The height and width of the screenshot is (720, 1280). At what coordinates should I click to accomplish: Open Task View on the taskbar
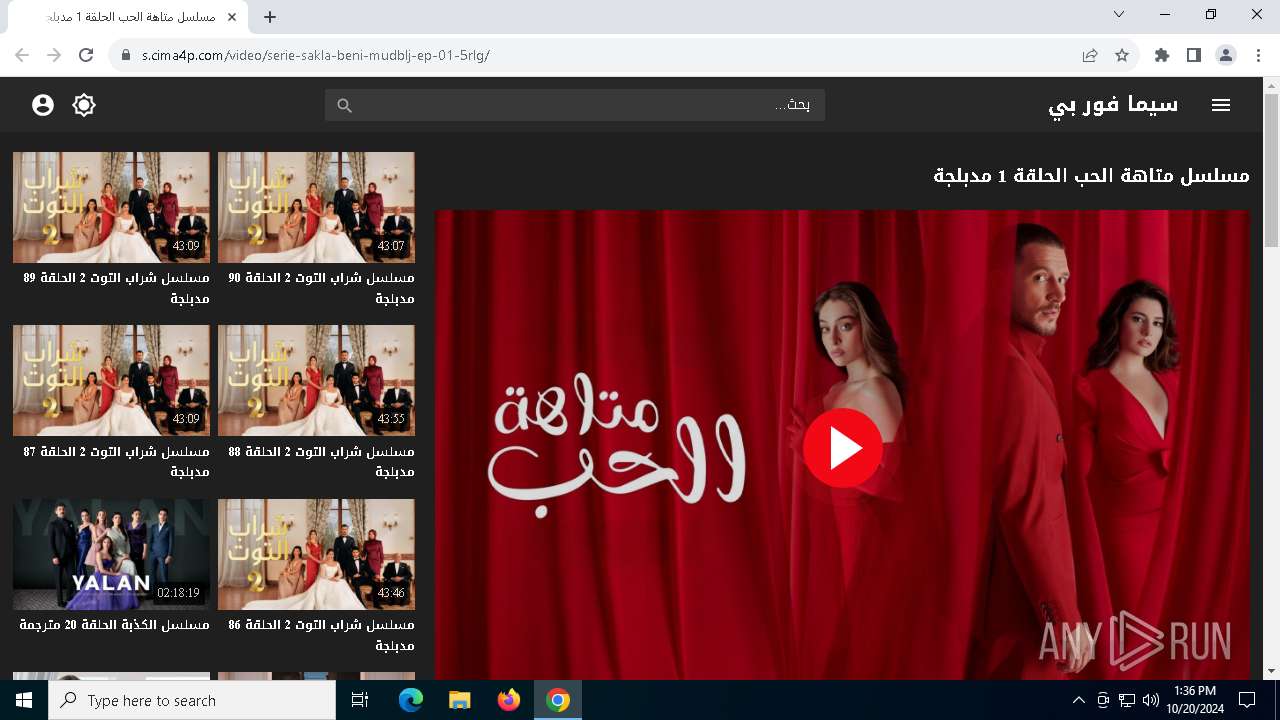pyautogui.click(x=360, y=700)
